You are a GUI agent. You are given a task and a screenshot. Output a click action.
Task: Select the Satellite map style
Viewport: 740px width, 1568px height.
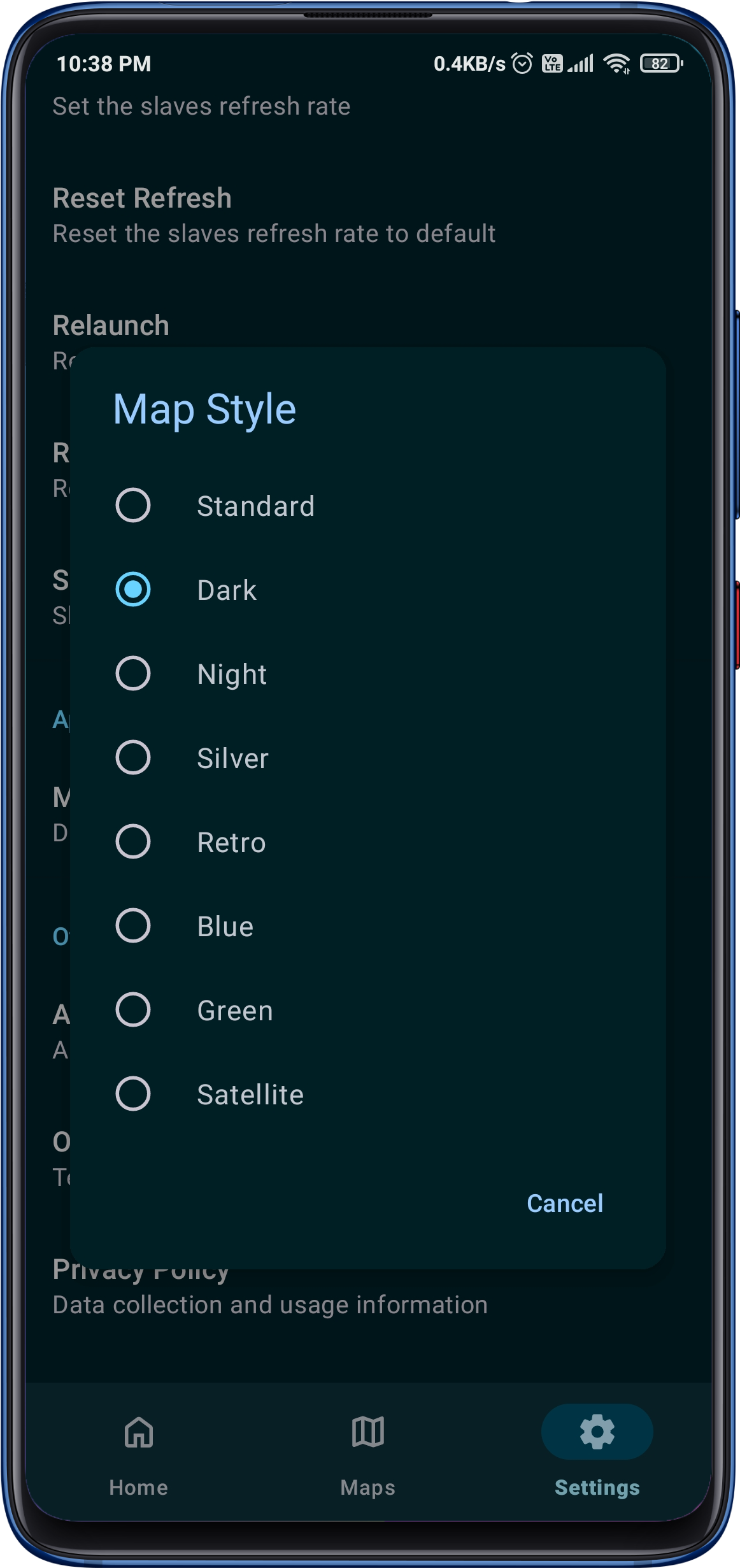(x=133, y=1094)
